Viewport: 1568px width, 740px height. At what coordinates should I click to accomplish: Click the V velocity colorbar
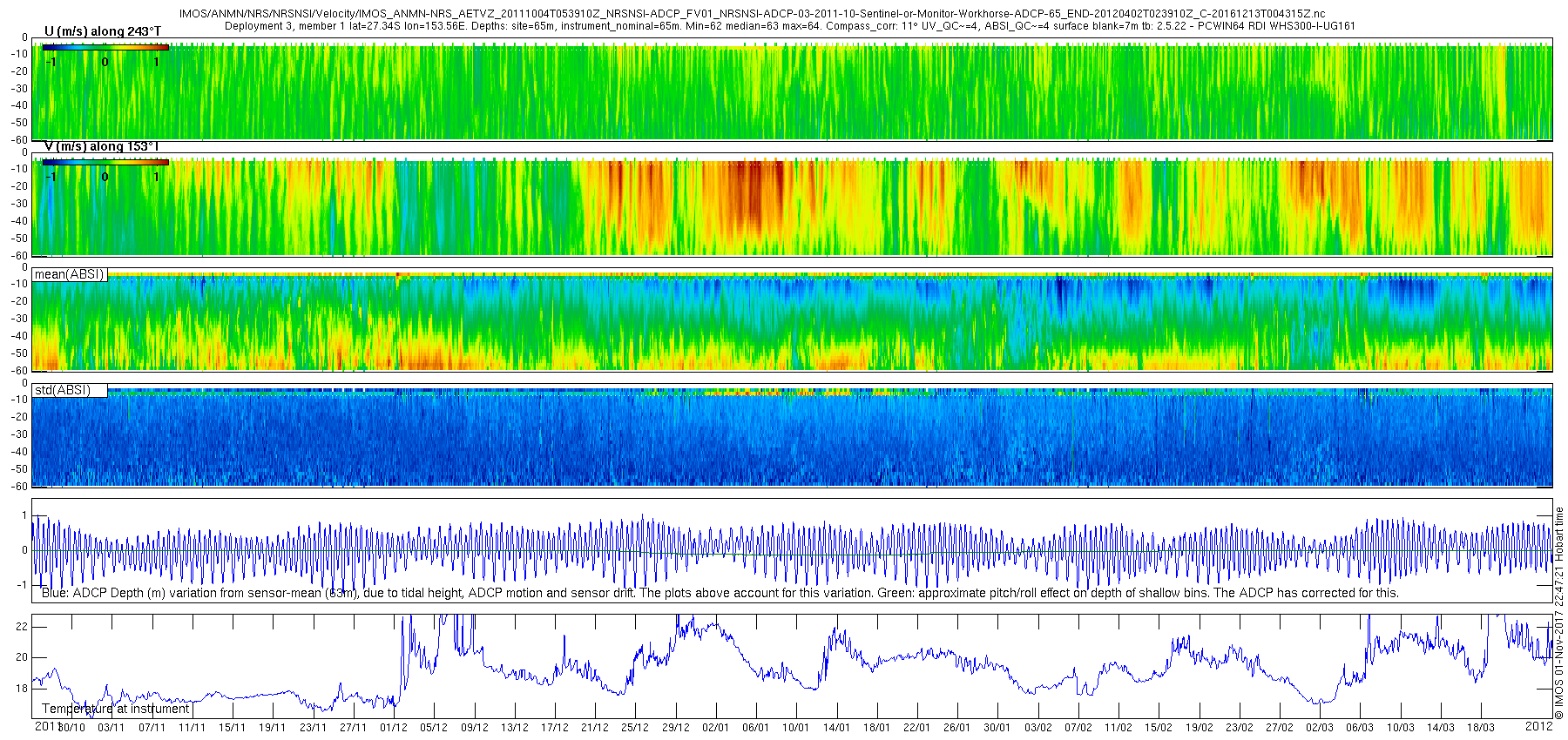106,162
